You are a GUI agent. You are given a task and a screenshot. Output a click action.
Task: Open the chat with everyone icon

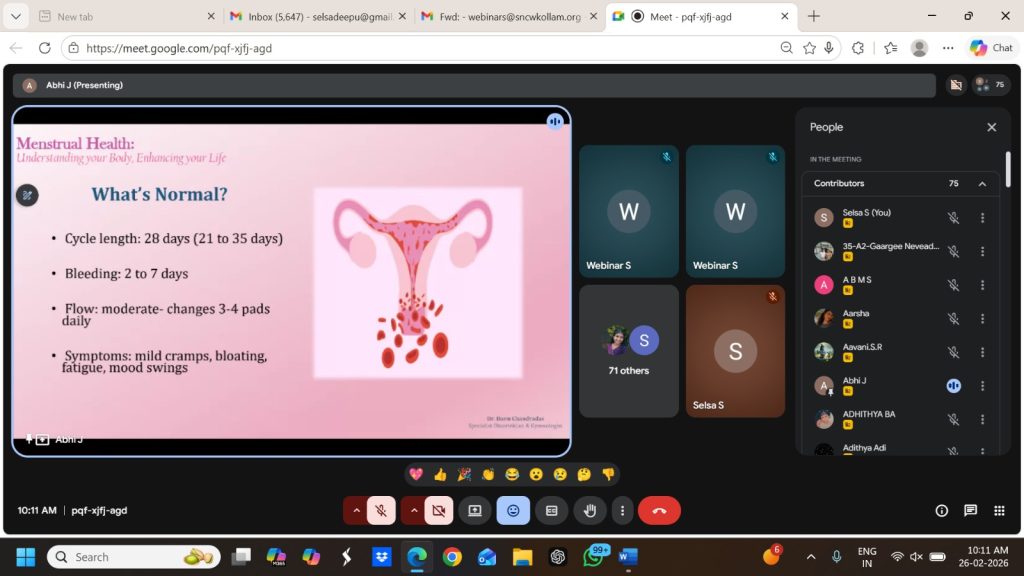coord(970,510)
